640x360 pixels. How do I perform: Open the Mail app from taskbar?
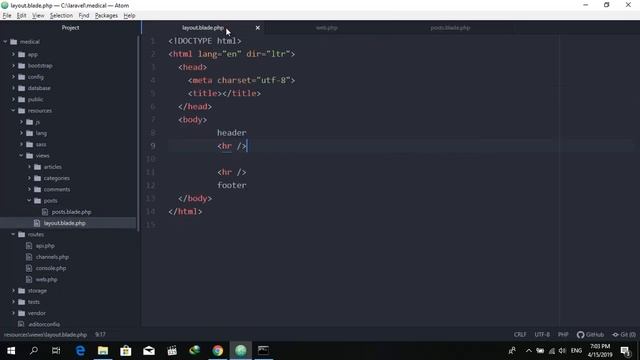(149, 351)
